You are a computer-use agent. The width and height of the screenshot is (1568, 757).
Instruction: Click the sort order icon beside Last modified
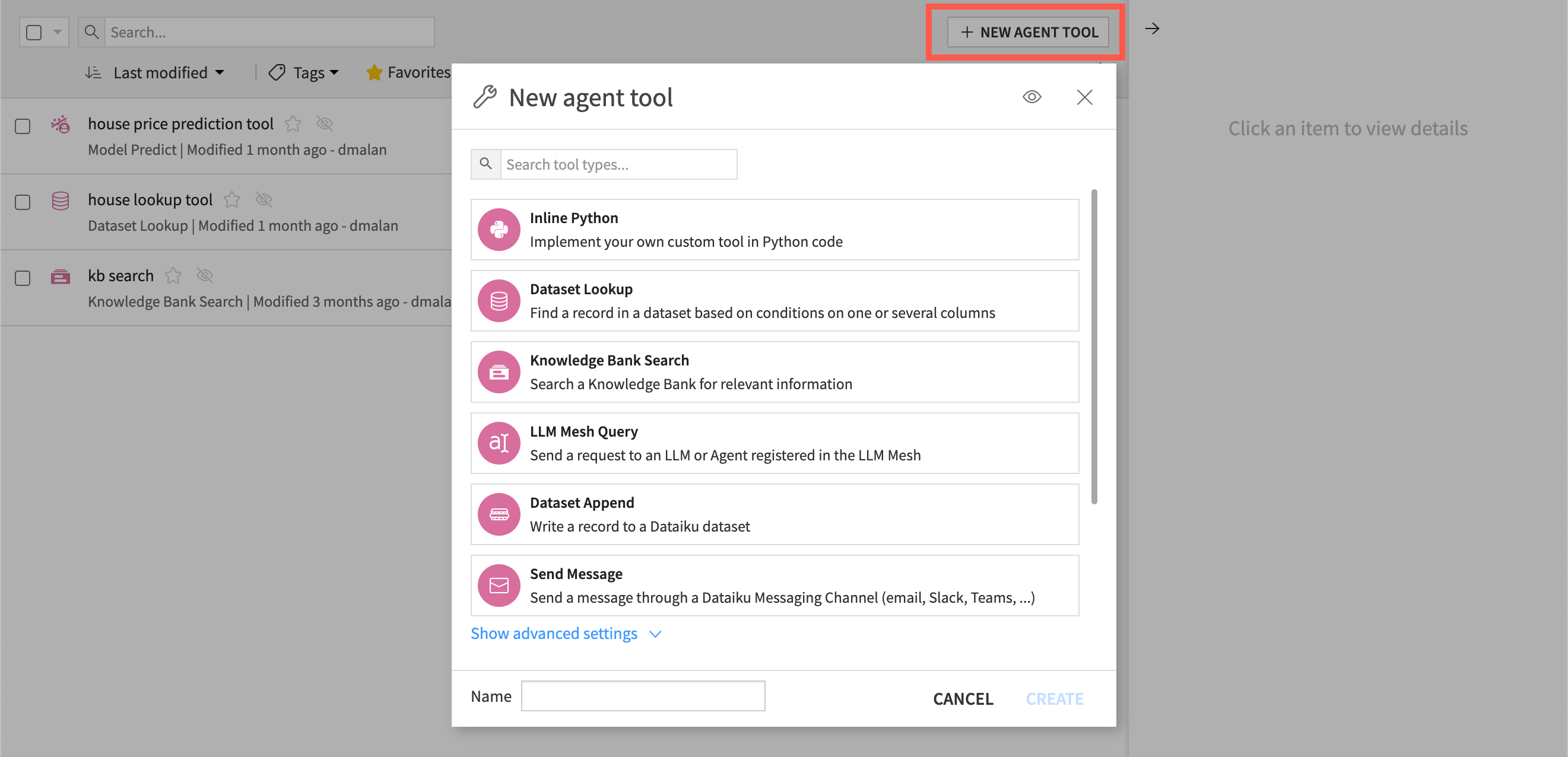coord(93,72)
